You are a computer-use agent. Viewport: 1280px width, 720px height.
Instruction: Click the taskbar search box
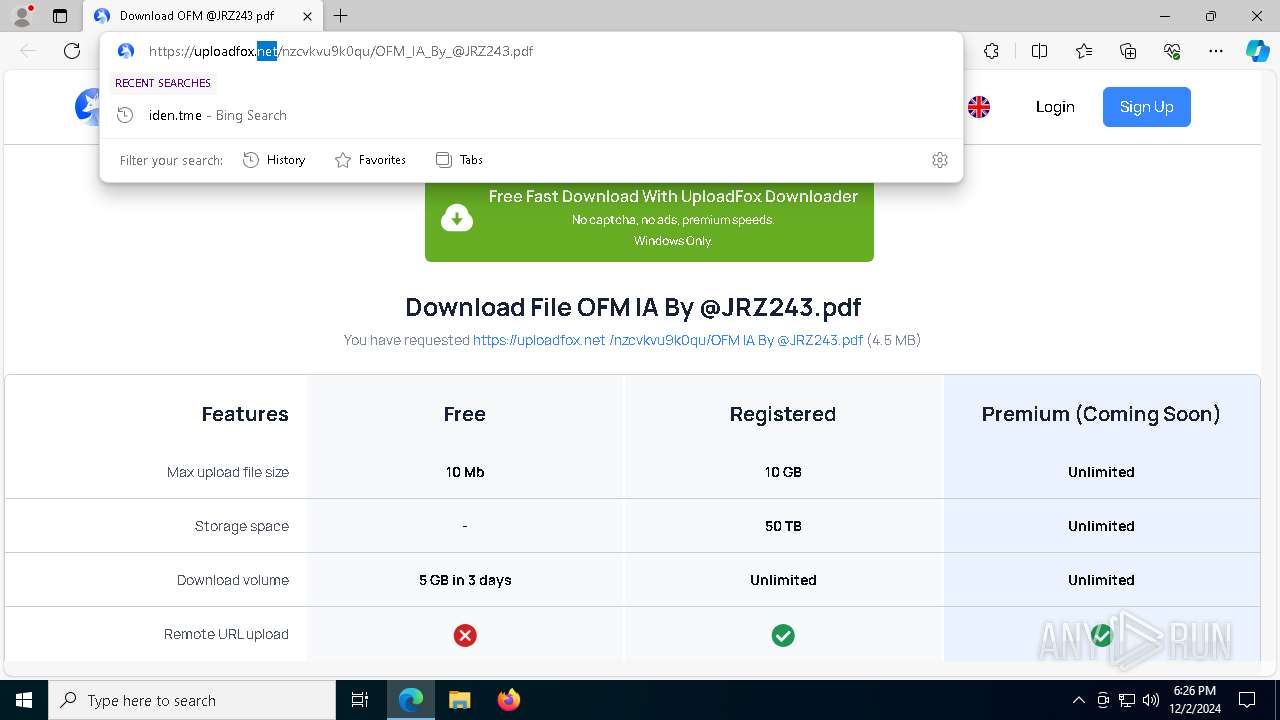pyautogui.click(x=192, y=700)
